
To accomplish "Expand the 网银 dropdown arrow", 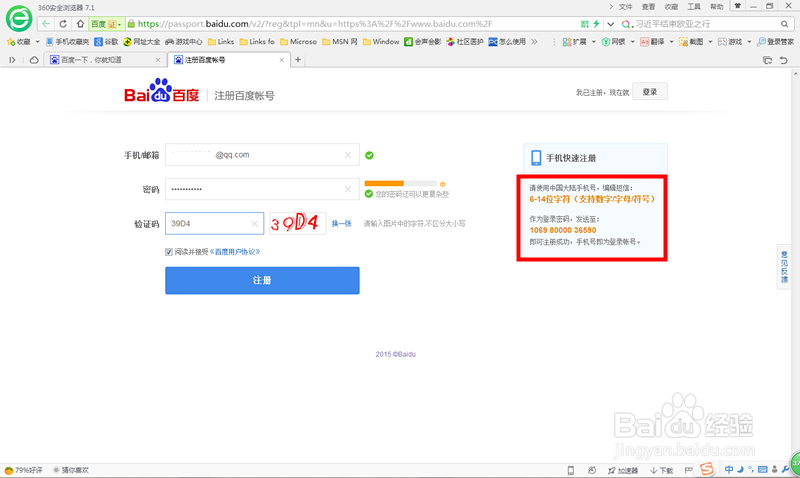I will [632, 42].
